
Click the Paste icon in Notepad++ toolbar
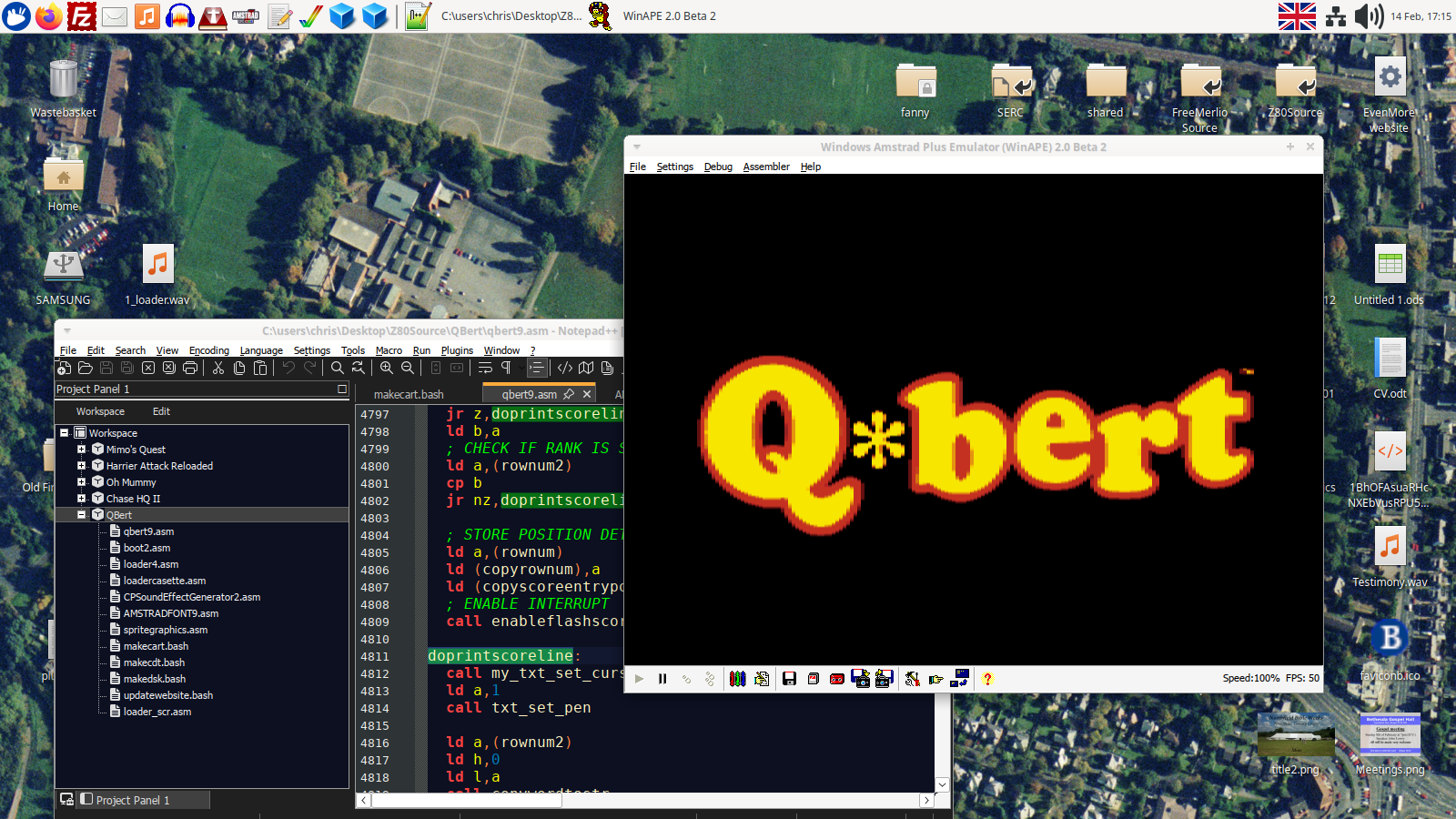(260, 368)
